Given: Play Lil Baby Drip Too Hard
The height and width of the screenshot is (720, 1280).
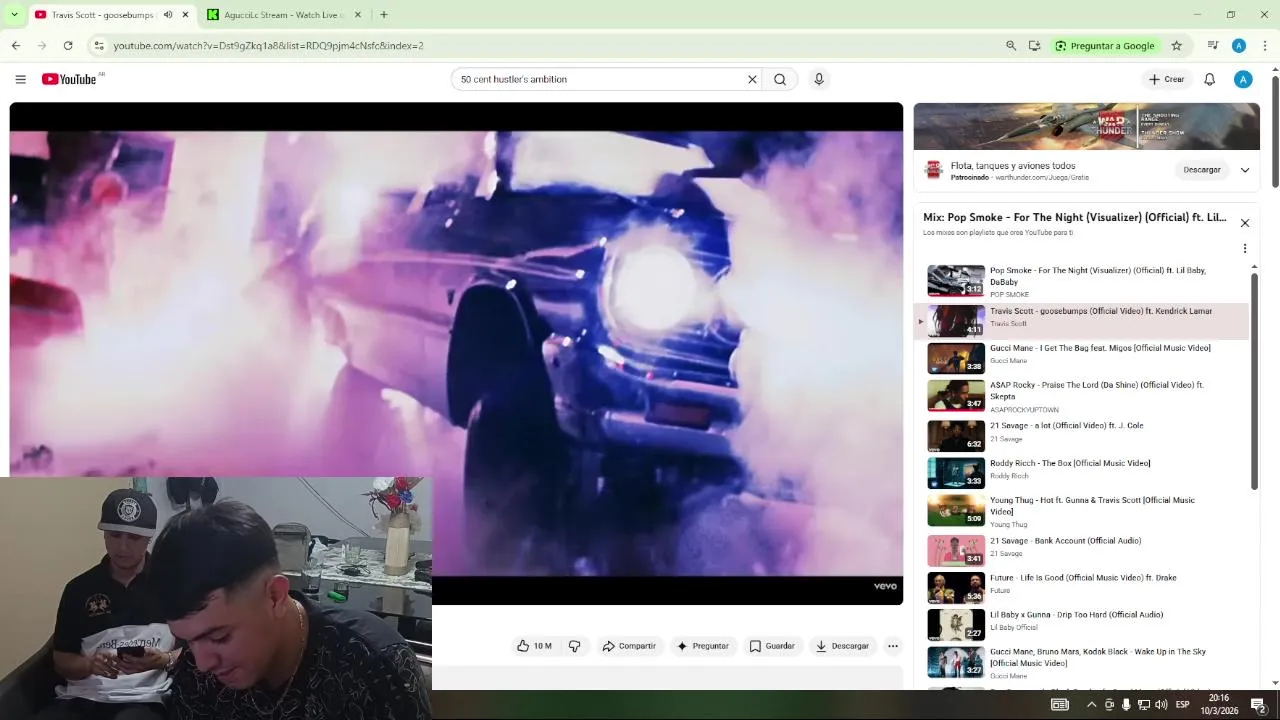Looking at the screenshot, I should tap(1081, 624).
